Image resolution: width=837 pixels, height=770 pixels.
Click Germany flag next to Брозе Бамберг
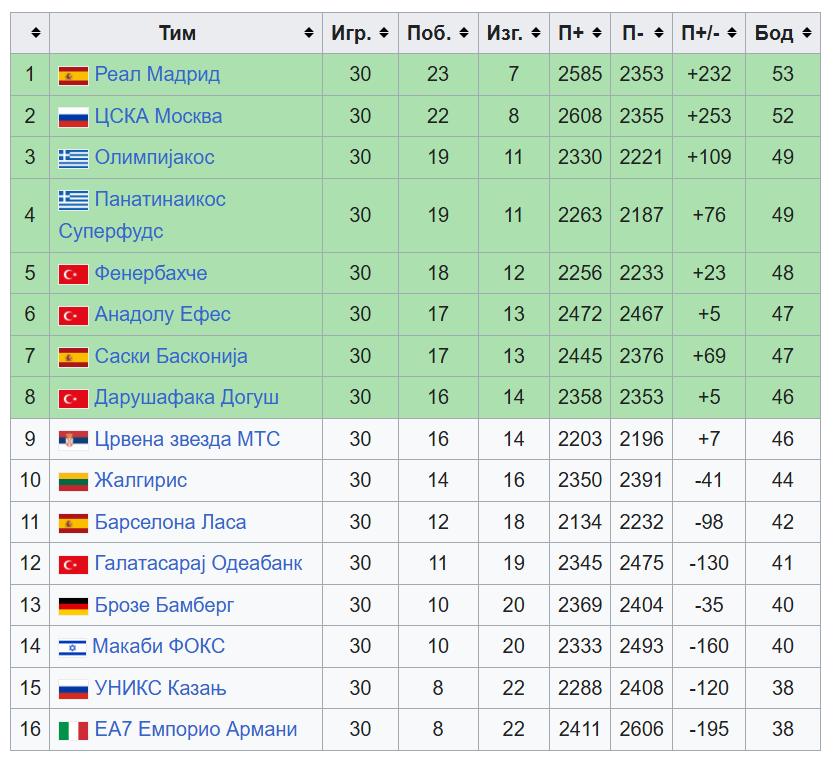click(73, 606)
